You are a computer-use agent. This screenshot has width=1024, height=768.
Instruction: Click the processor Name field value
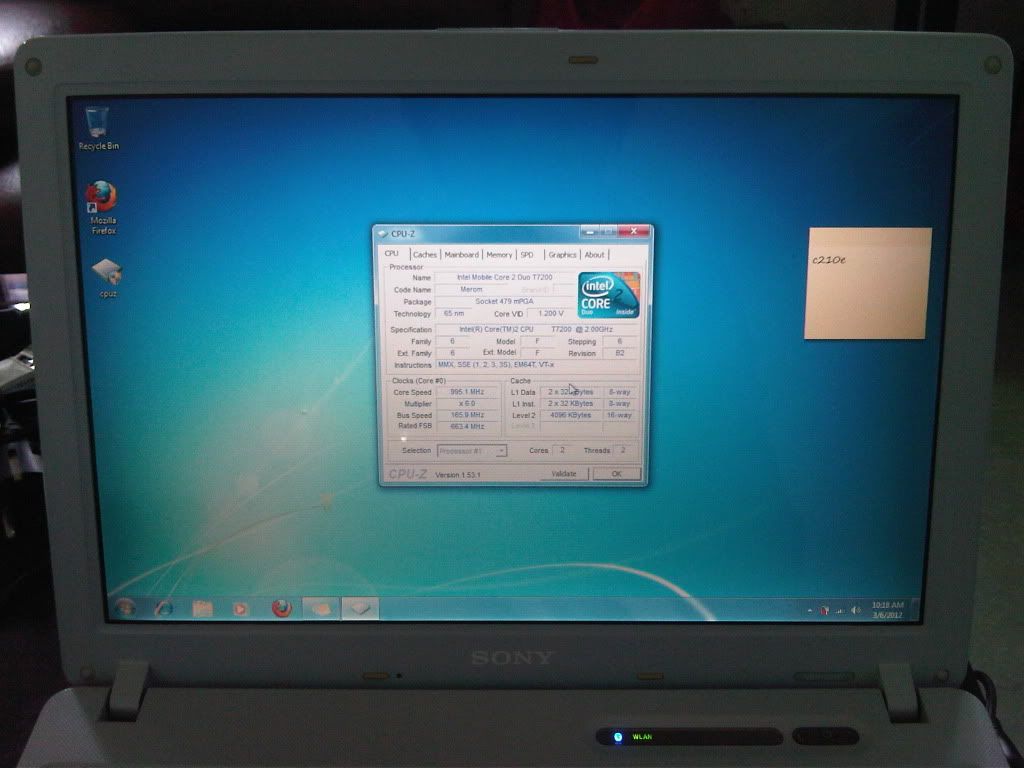(x=505, y=278)
